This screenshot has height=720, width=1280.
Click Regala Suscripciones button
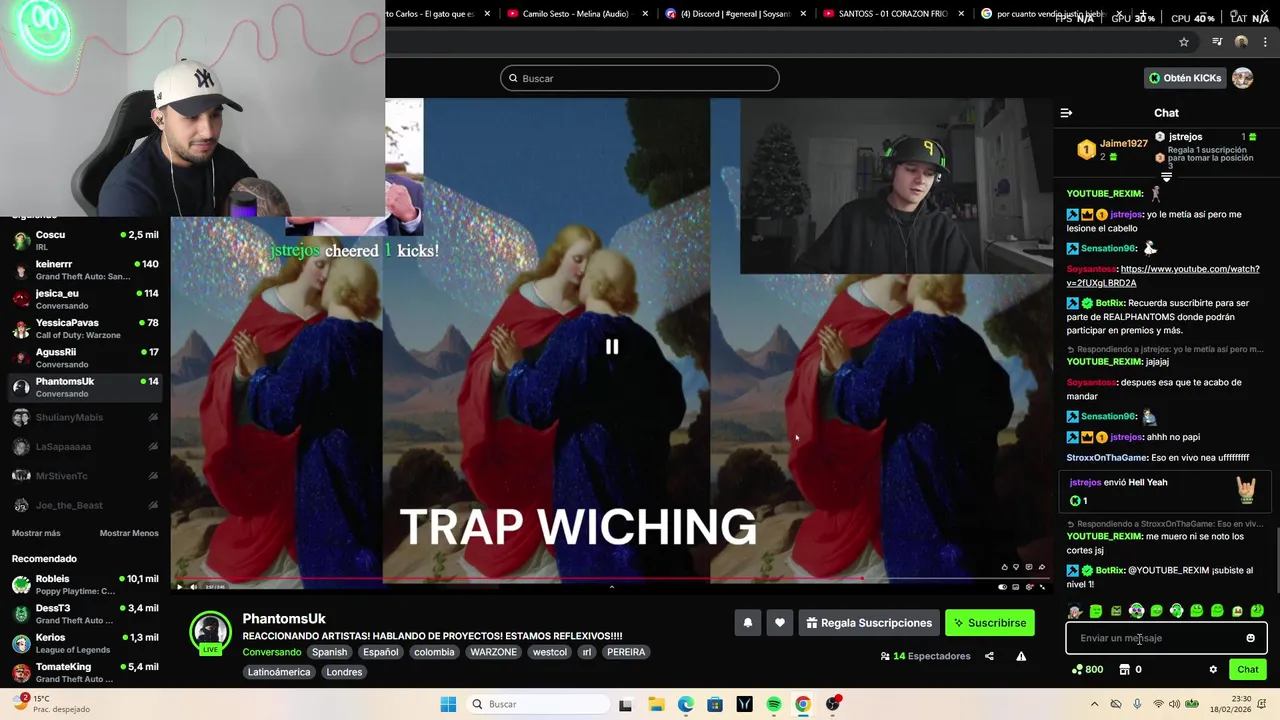[869, 623]
